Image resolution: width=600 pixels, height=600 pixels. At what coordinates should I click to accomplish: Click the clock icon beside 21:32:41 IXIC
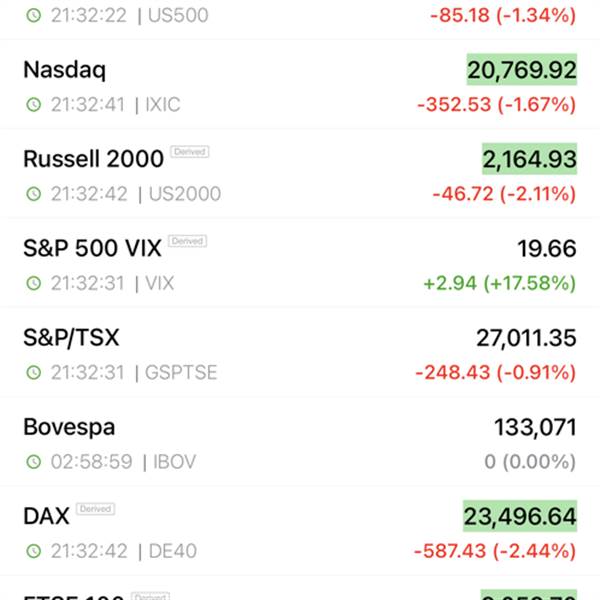(34, 104)
